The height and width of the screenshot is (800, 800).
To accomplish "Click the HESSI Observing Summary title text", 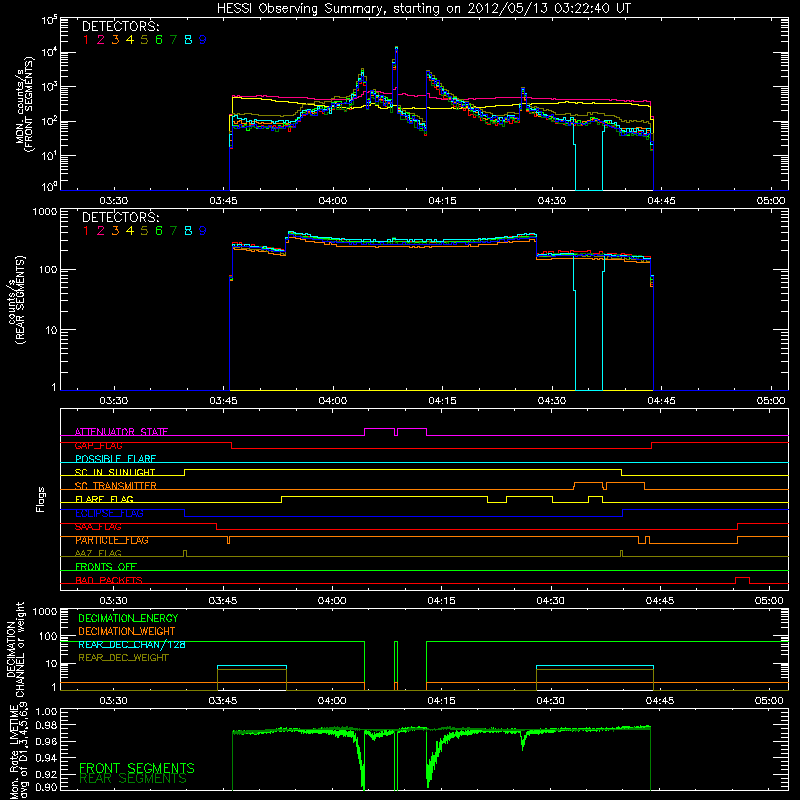I will [x=423, y=9].
